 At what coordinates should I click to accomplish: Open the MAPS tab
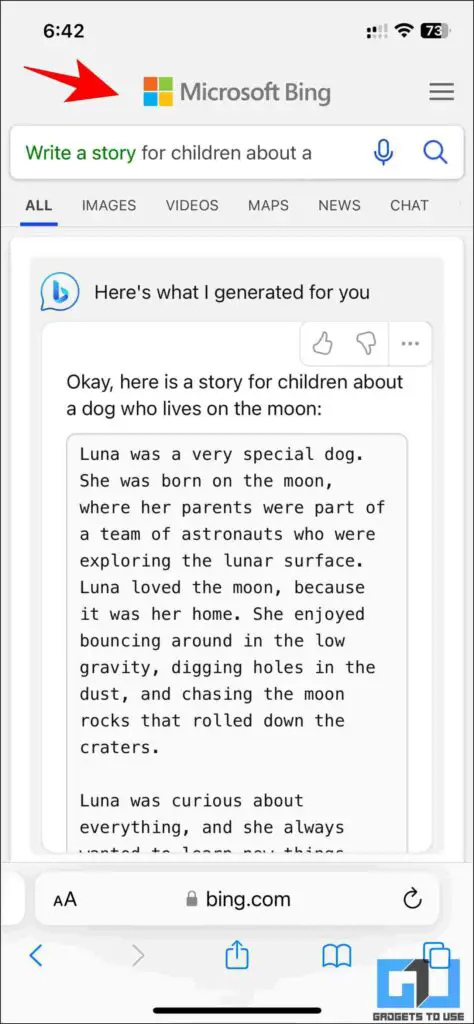point(268,205)
